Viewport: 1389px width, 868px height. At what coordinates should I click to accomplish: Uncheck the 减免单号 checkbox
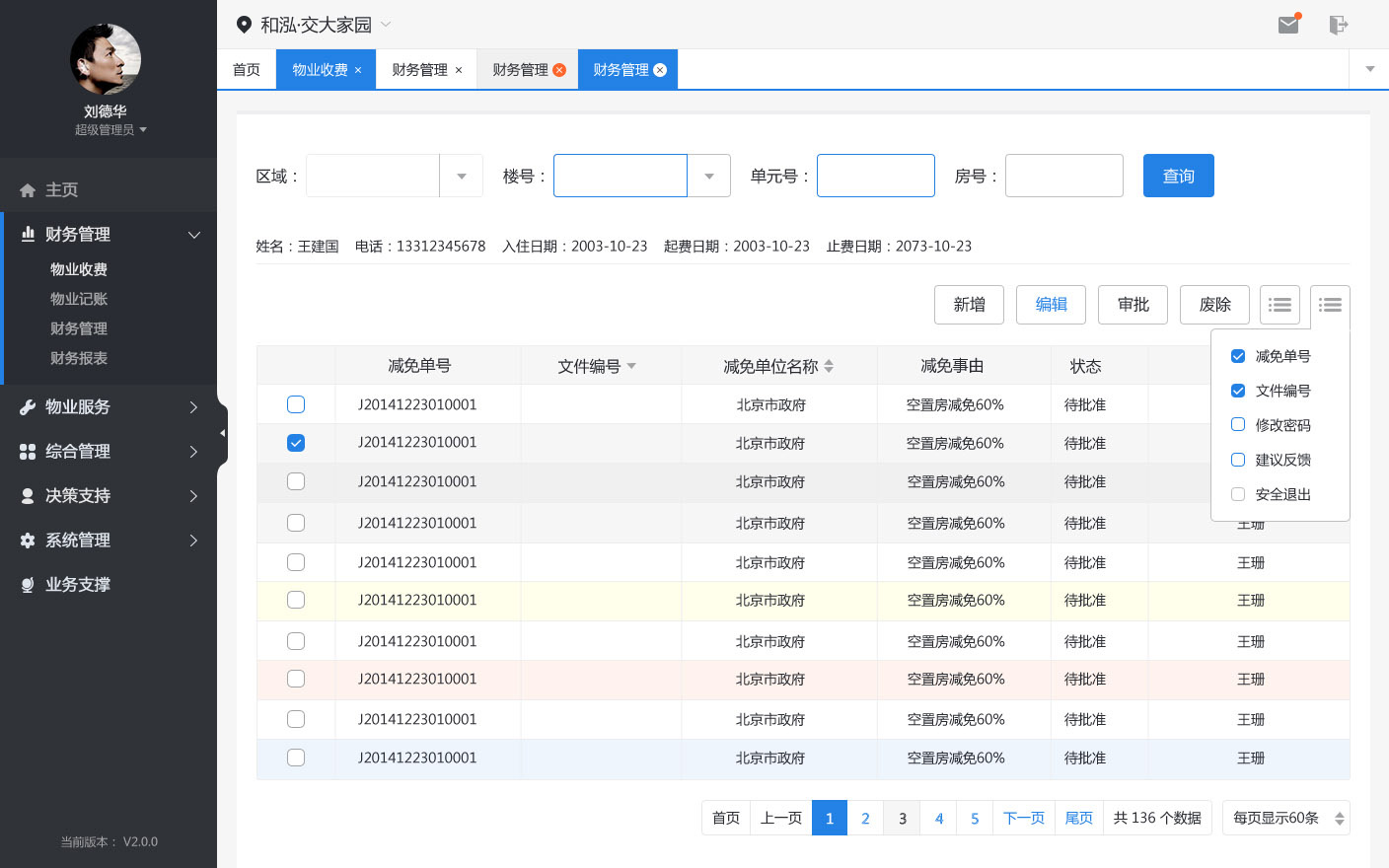coord(1238,356)
